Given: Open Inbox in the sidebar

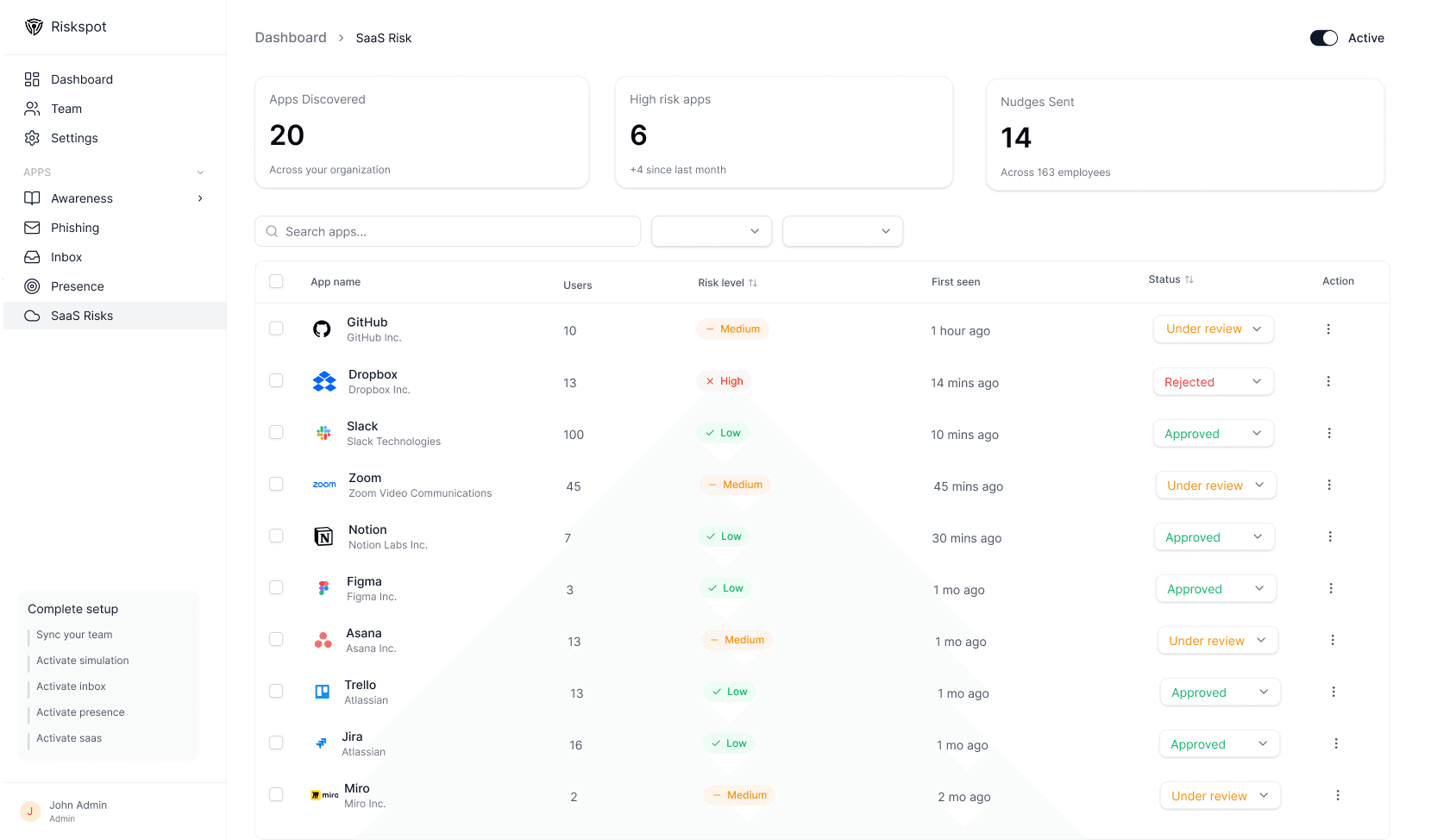Looking at the screenshot, I should click(x=115, y=257).
